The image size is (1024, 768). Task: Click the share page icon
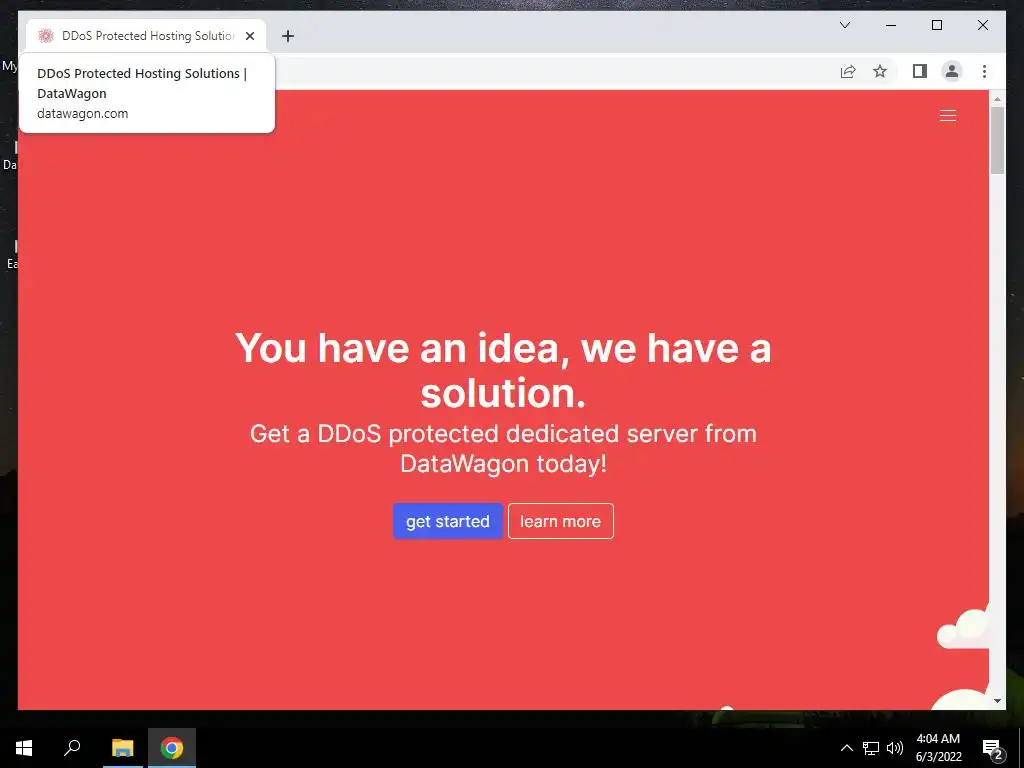848,71
